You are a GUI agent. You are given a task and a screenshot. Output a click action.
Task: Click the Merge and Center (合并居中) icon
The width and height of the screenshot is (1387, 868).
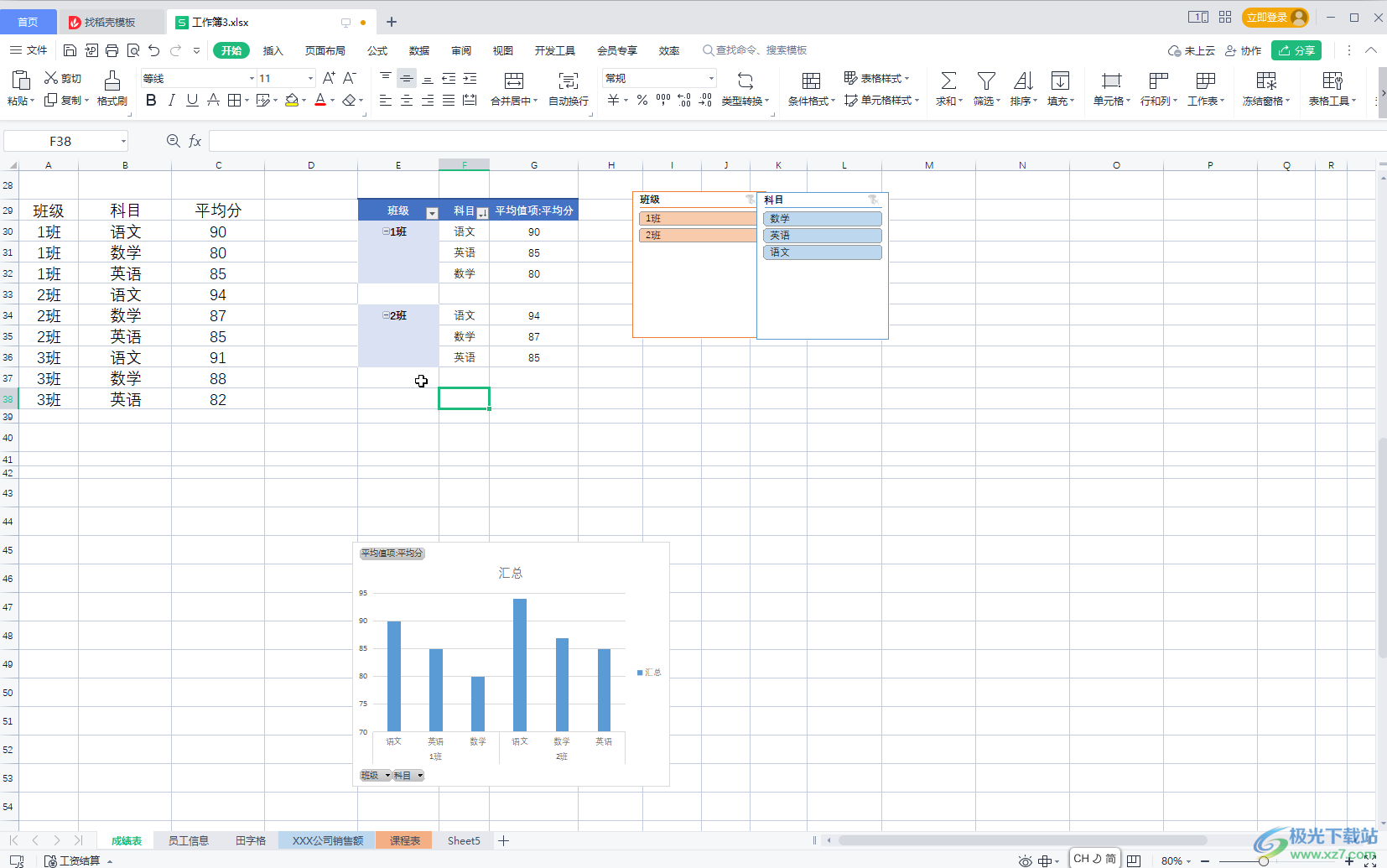[x=514, y=81]
